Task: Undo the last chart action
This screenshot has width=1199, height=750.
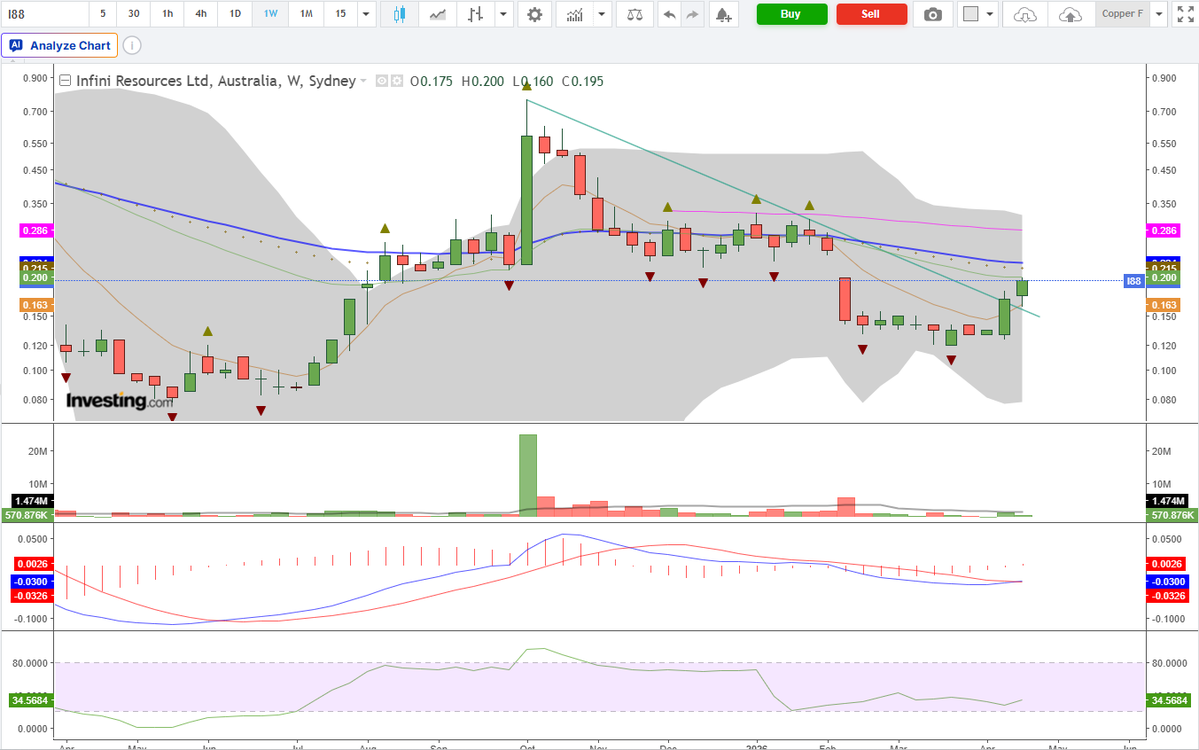Action: pos(669,14)
